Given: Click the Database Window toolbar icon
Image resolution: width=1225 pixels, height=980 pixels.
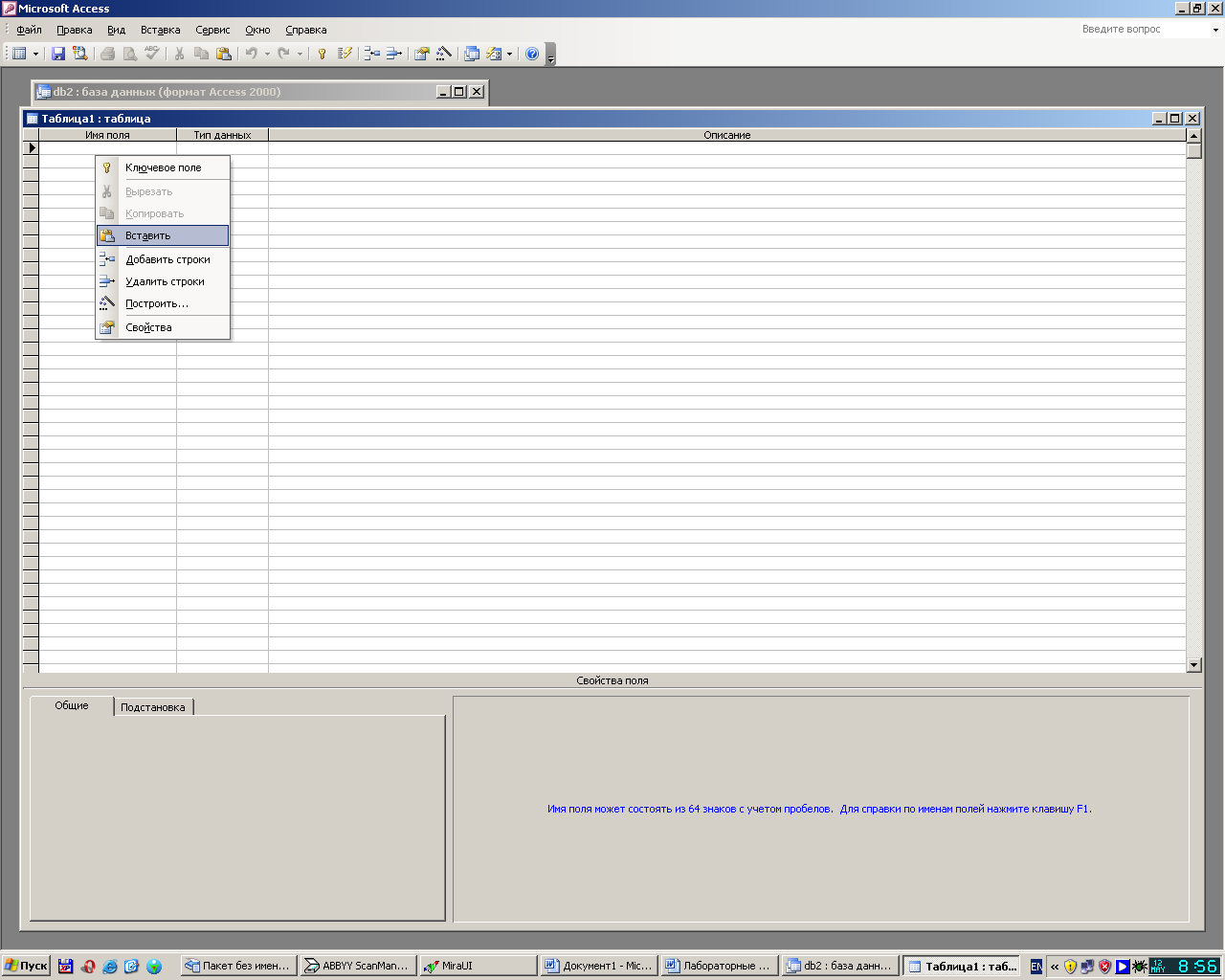Looking at the screenshot, I should click(x=471, y=54).
